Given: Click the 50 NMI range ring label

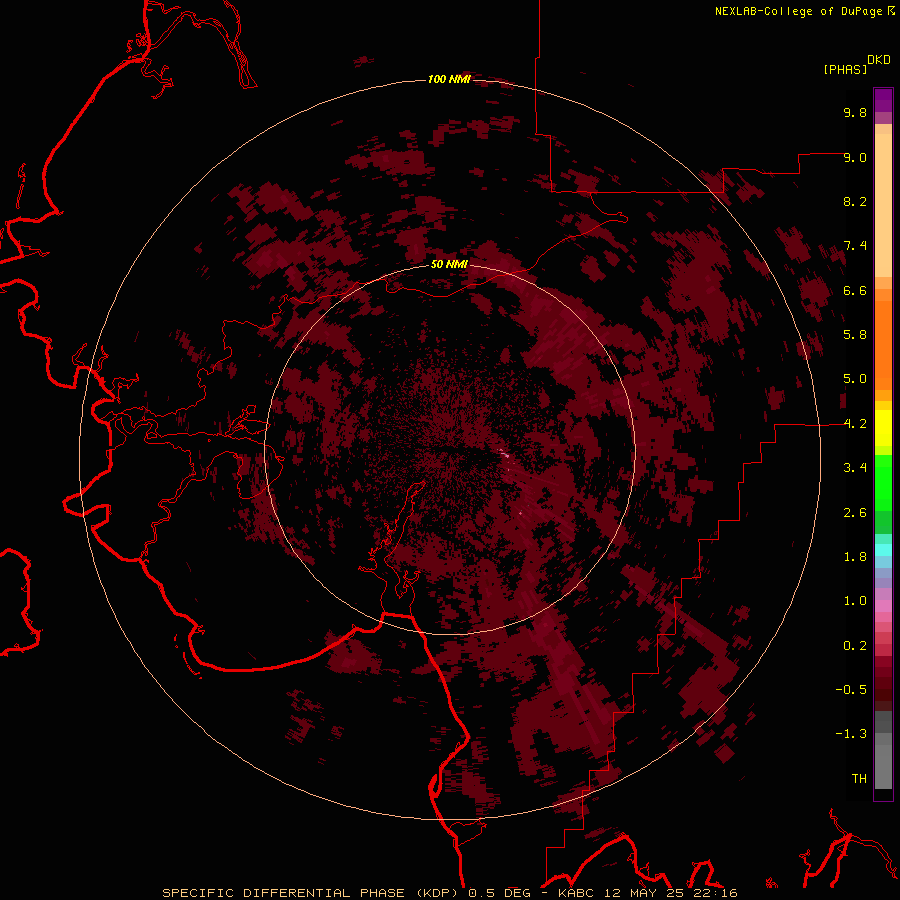Looking at the screenshot, I should coord(449,264).
